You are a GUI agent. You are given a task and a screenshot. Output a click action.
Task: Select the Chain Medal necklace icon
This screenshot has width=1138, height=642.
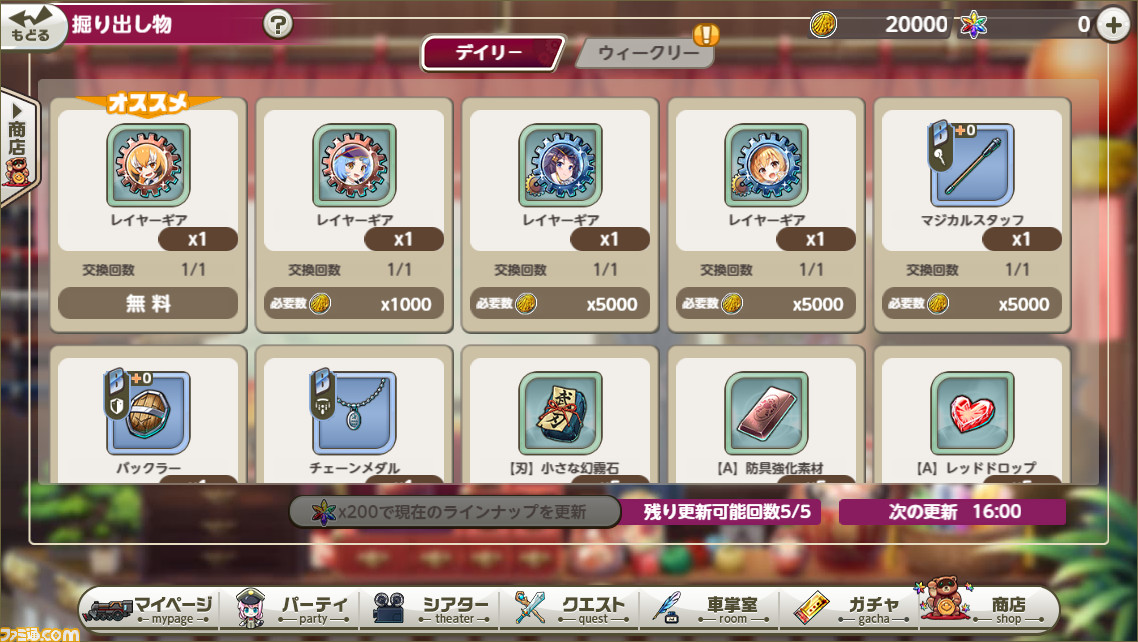point(354,412)
